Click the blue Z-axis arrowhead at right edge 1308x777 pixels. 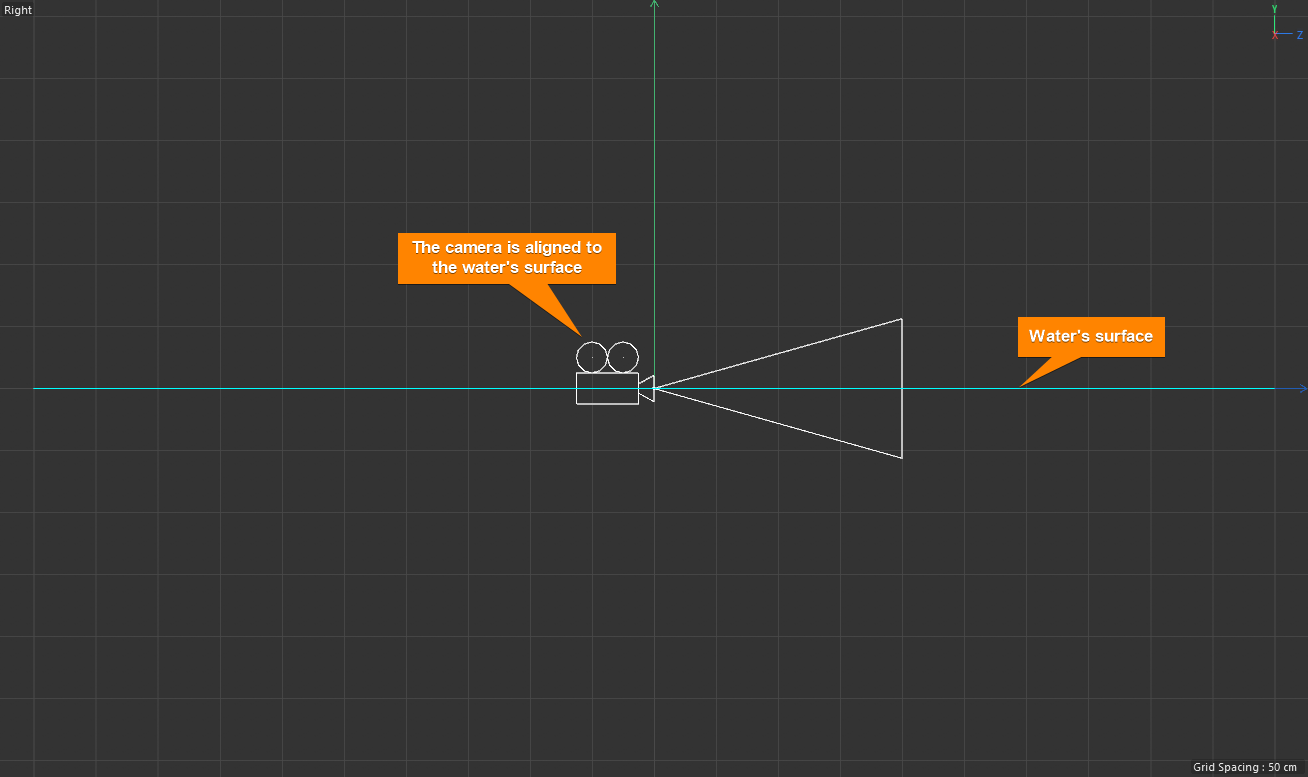1302,388
